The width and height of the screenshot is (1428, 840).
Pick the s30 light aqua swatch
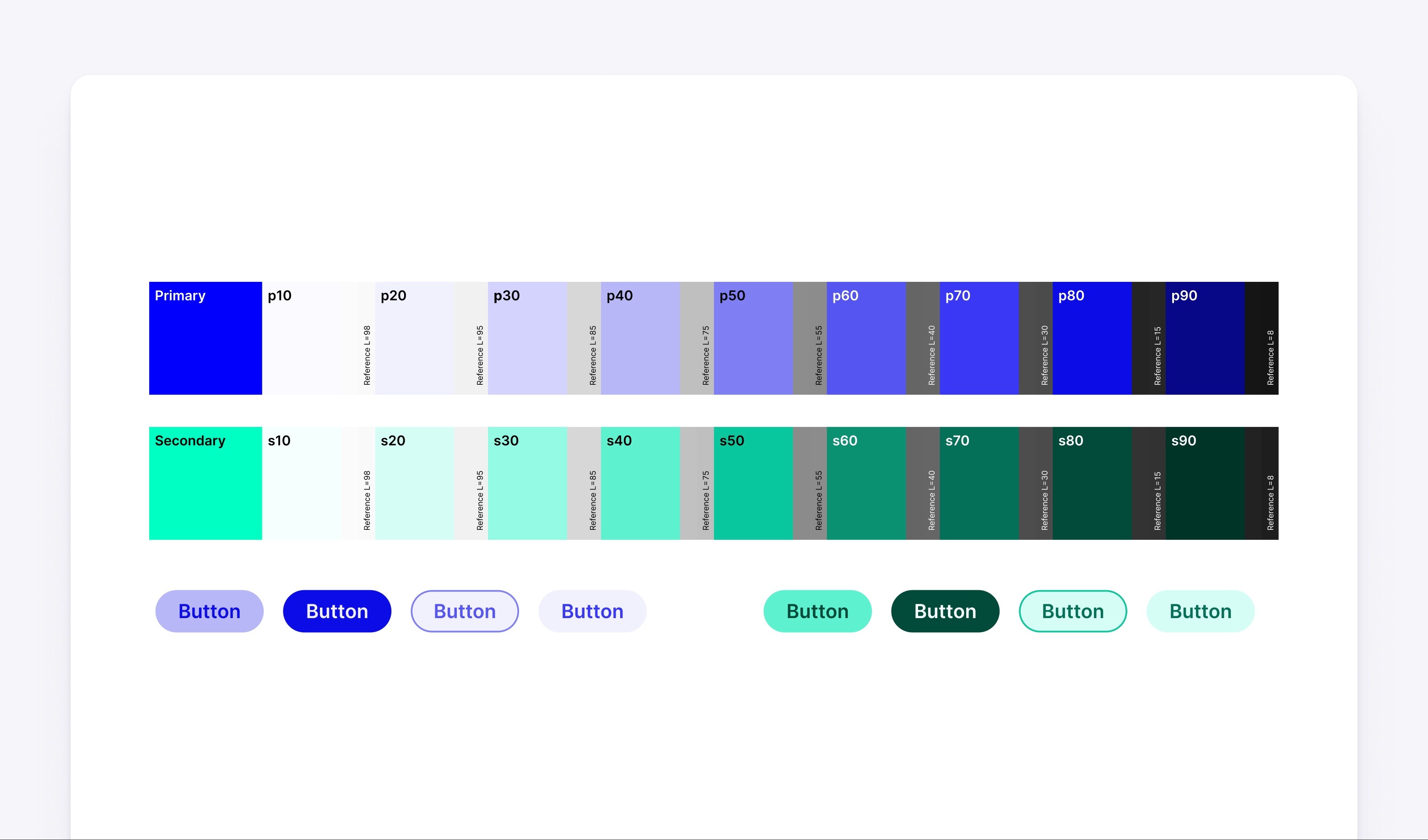click(527, 490)
